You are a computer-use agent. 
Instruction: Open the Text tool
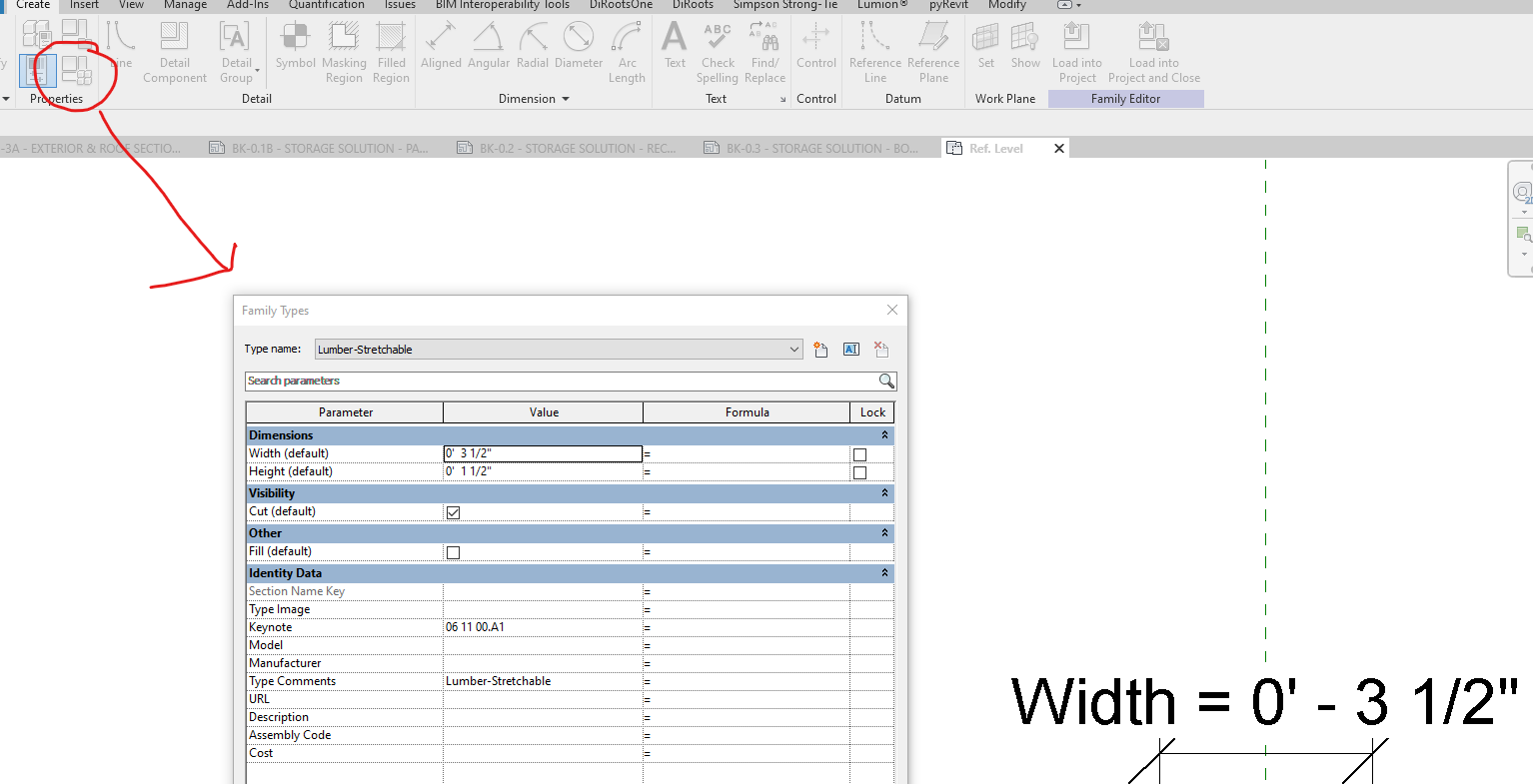click(674, 52)
